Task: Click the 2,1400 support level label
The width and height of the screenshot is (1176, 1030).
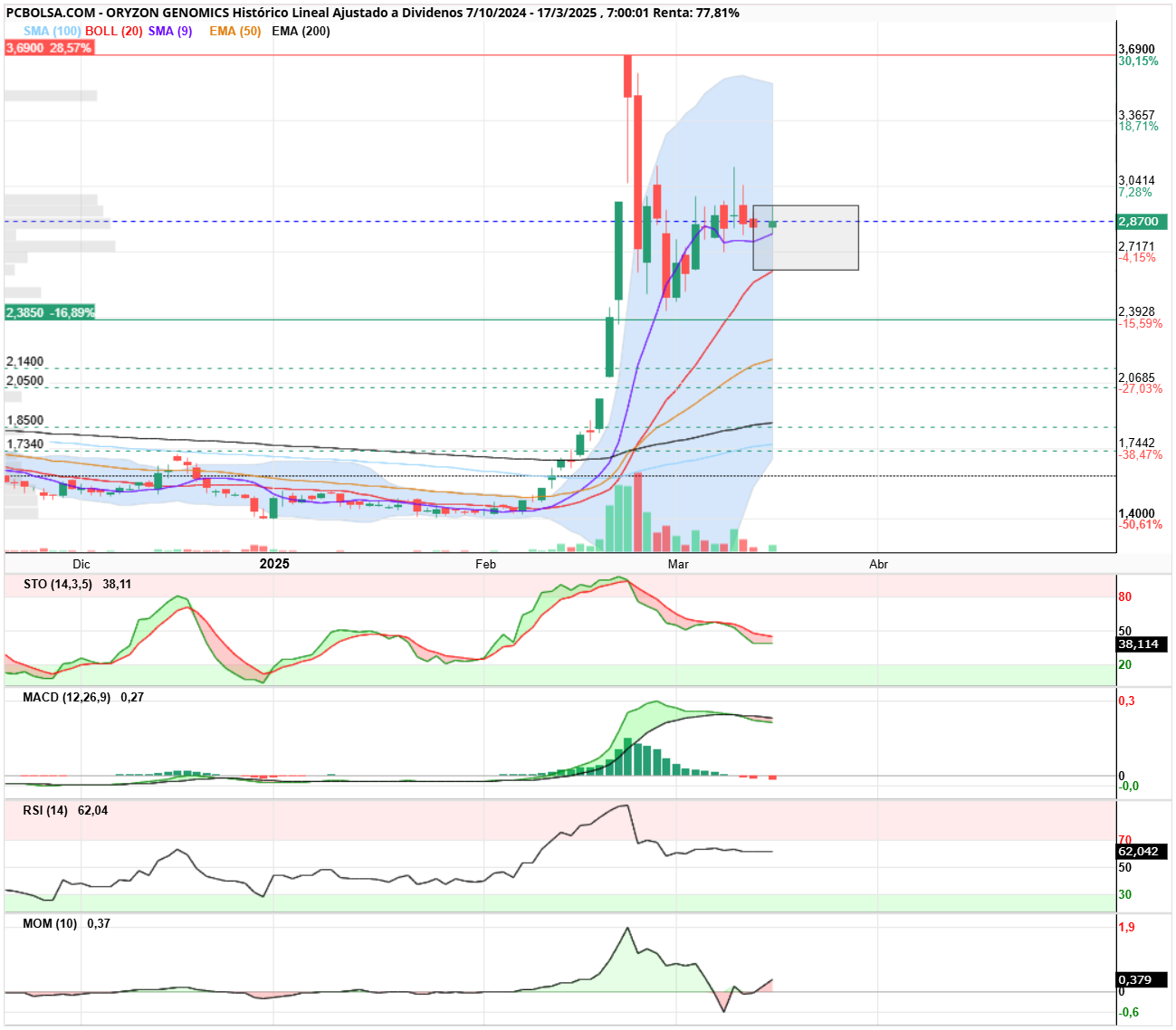Action: point(25,361)
